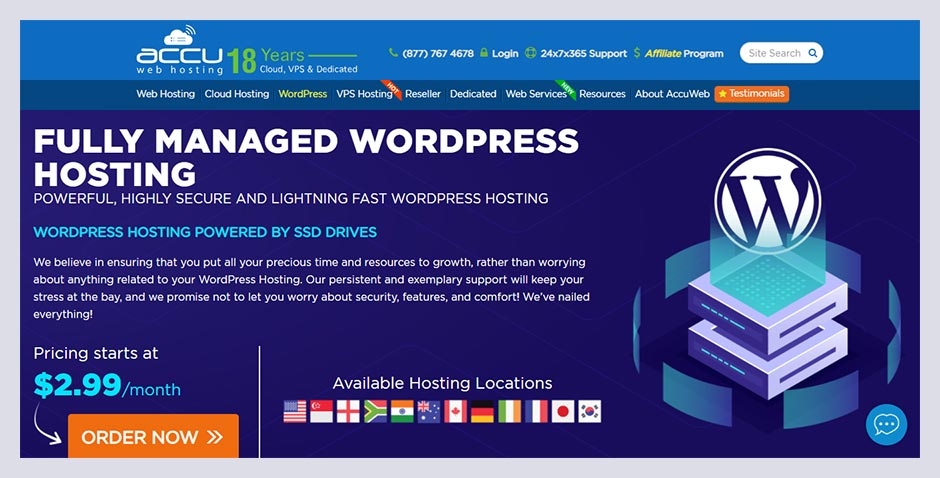The height and width of the screenshot is (478, 940).
Task: Select the Japan flag location
Action: 563,411
